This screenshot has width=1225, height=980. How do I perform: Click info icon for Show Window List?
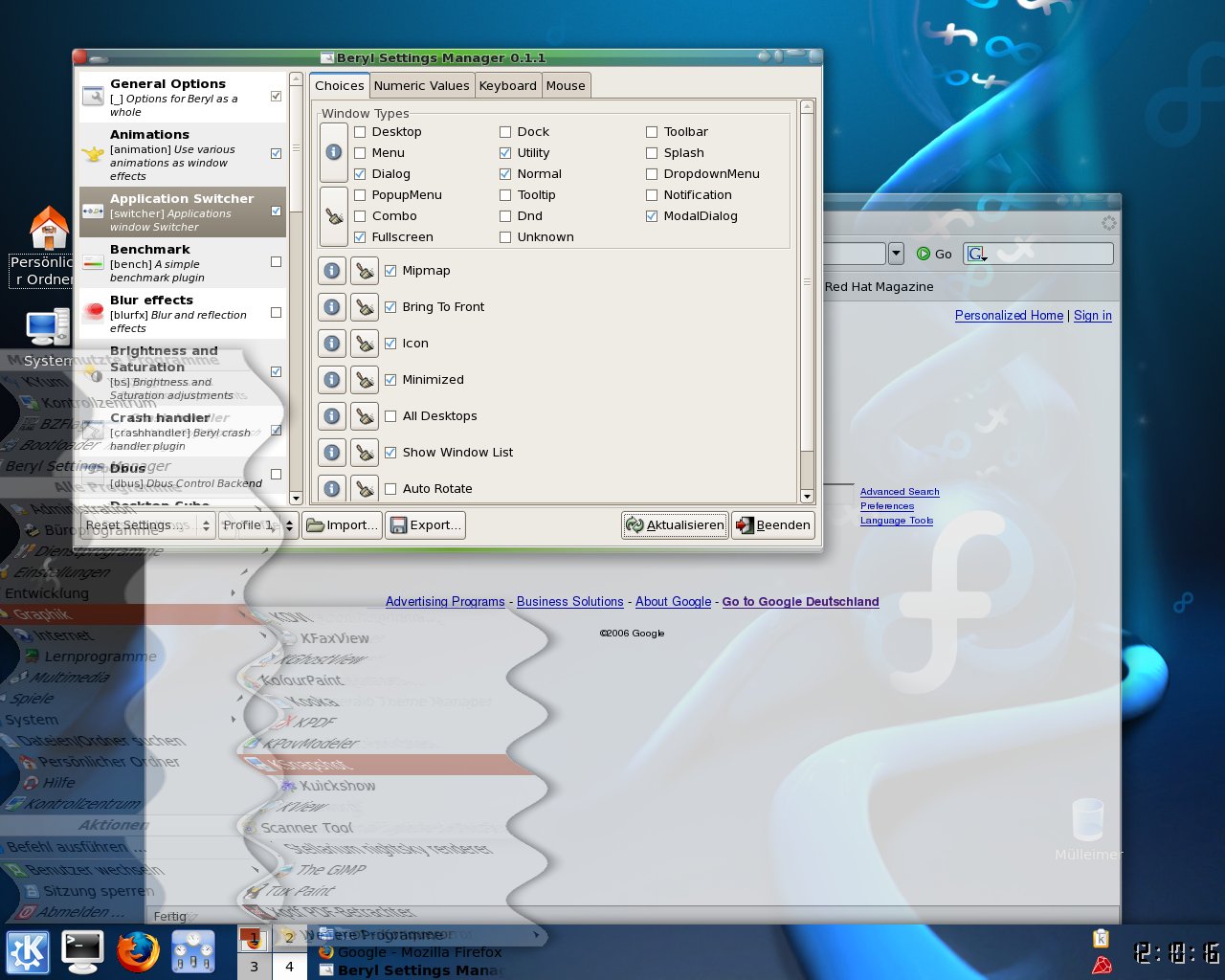(332, 453)
